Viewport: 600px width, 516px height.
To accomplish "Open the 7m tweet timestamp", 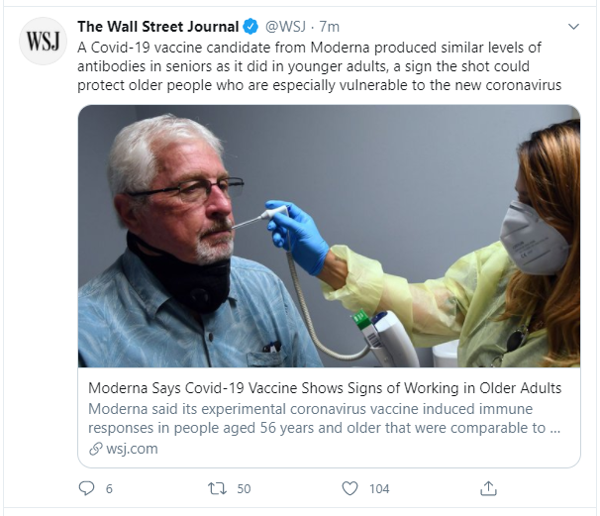I will 332,27.
